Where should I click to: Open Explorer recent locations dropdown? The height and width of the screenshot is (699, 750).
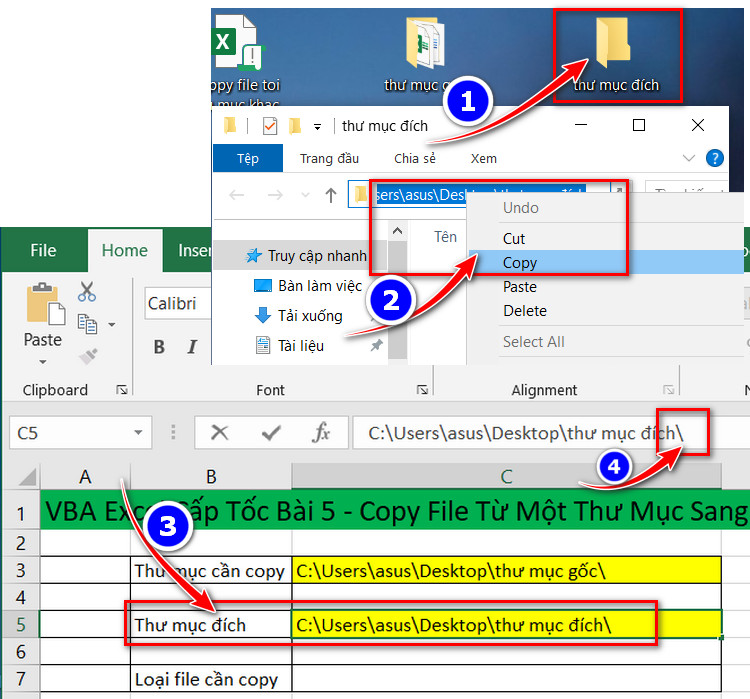pos(305,195)
